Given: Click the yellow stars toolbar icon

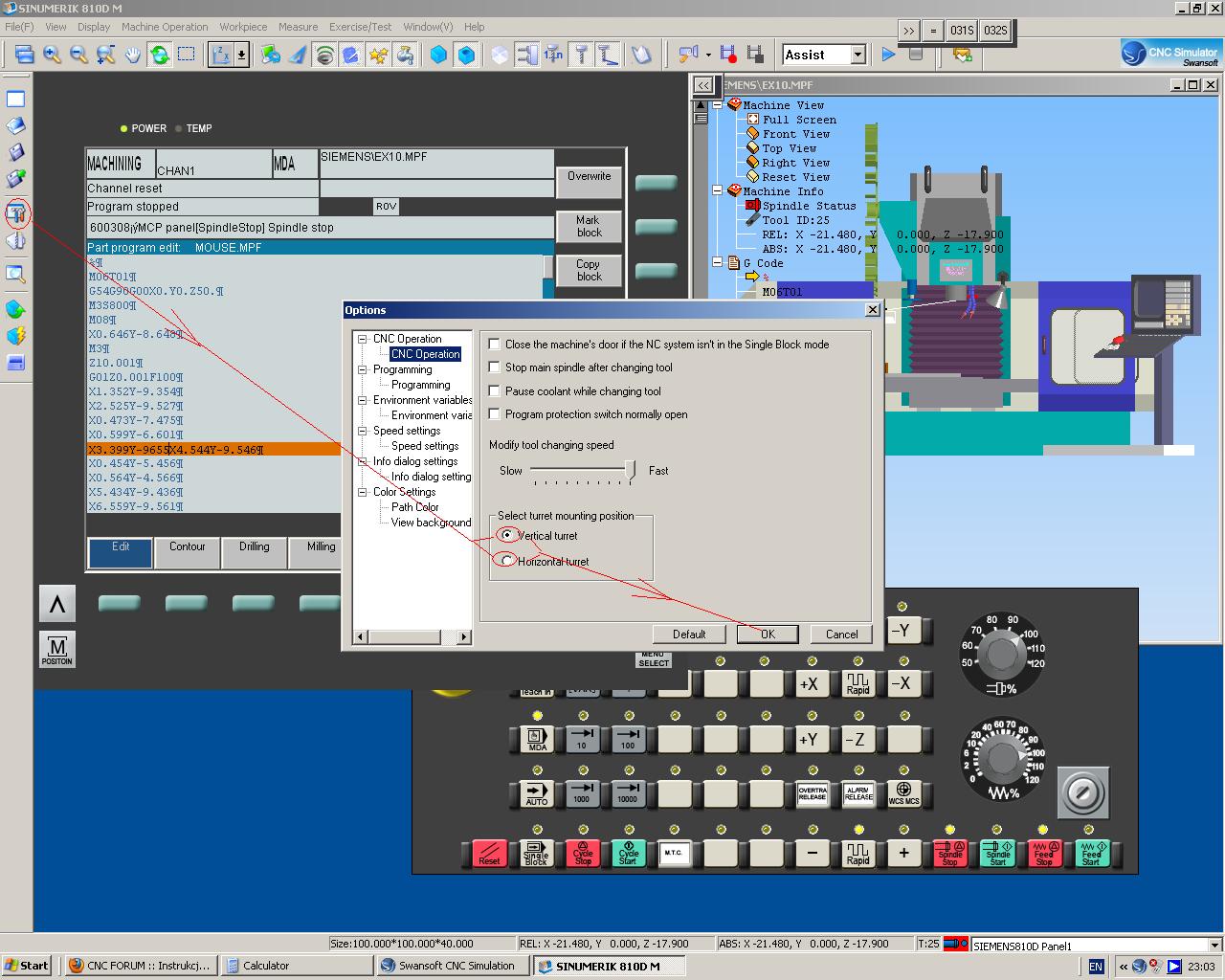Looking at the screenshot, I should tap(379, 55).
